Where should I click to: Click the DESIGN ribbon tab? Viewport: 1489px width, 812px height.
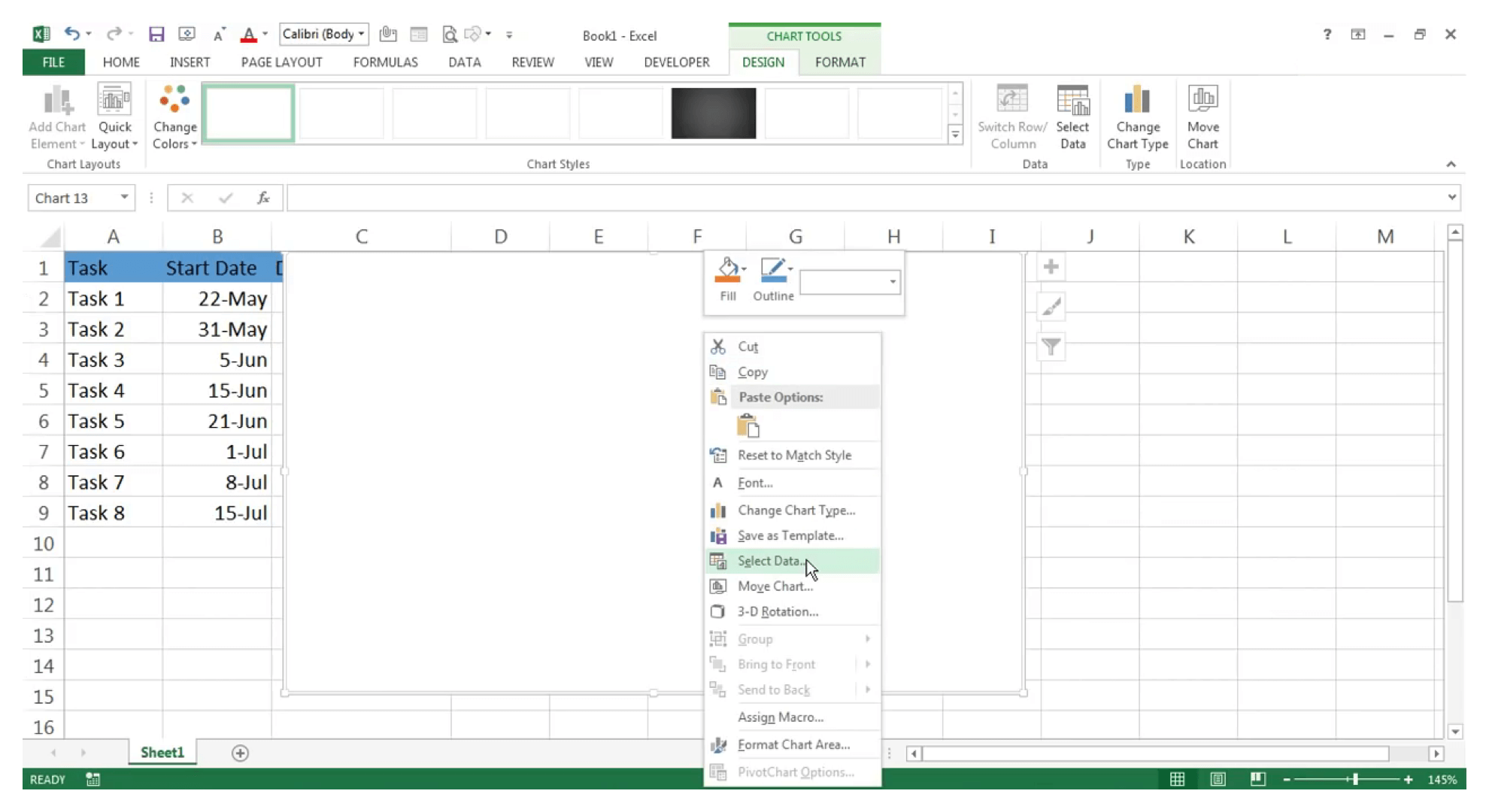tap(762, 62)
